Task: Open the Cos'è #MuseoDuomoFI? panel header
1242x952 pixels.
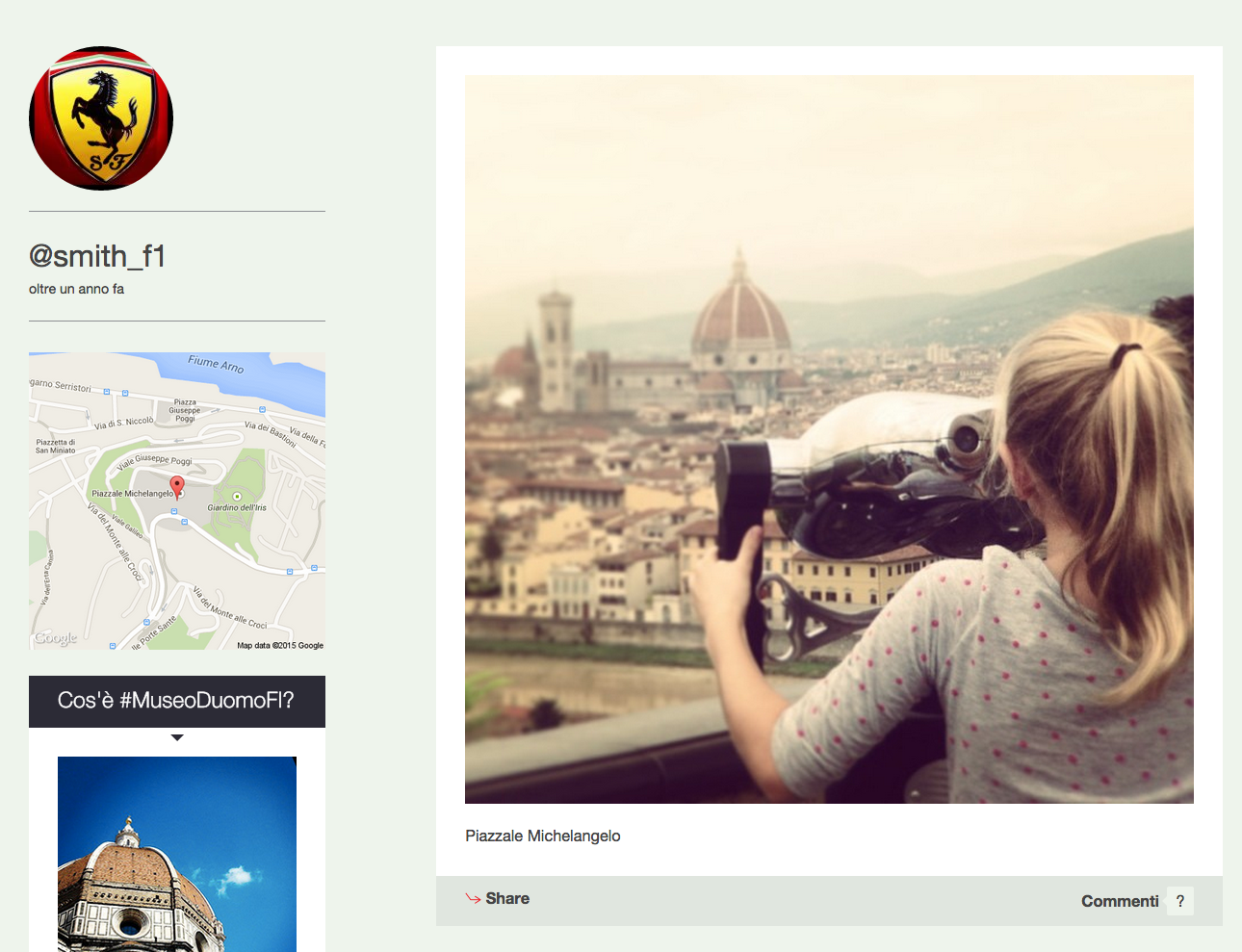Action: click(x=177, y=702)
